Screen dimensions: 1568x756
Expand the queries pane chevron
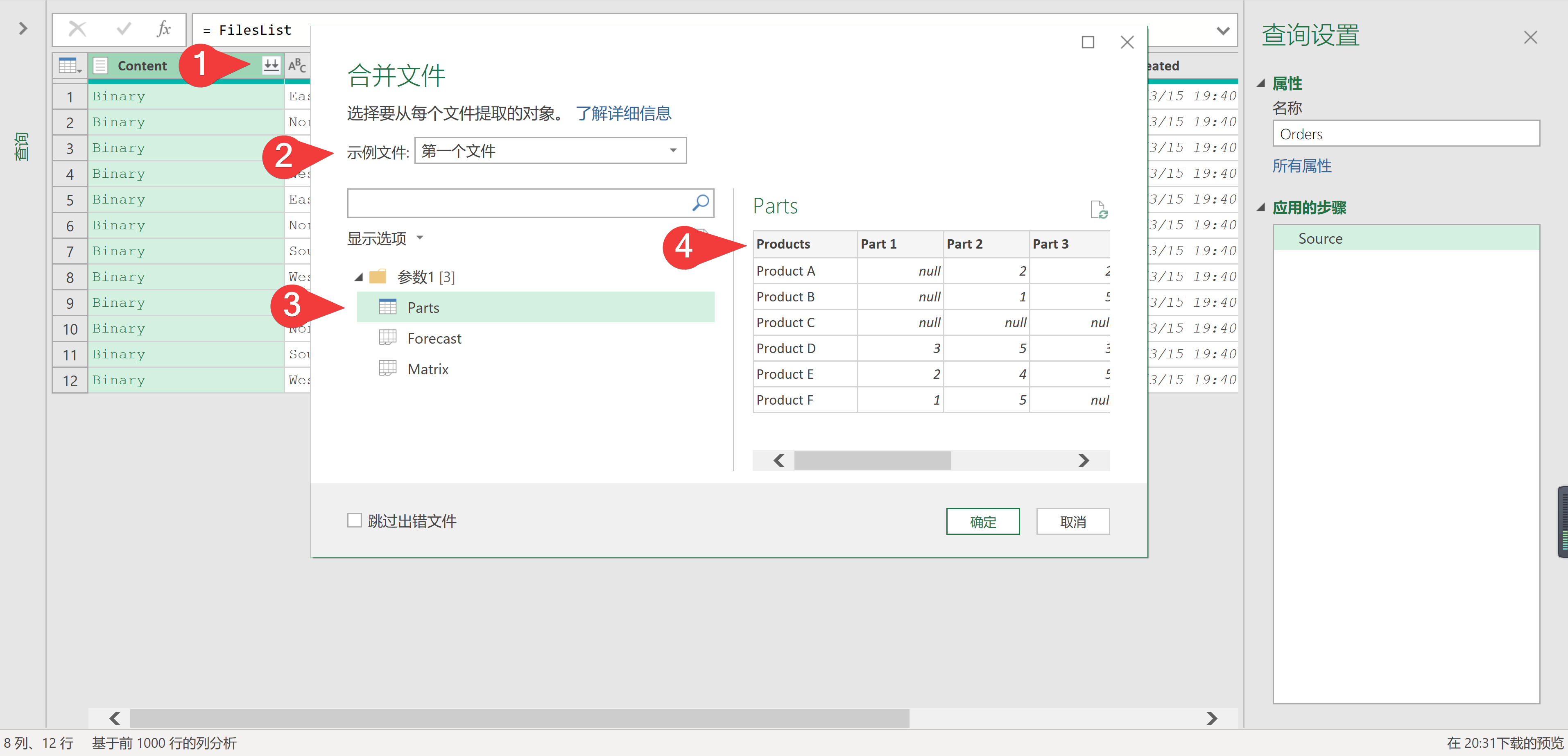click(23, 29)
